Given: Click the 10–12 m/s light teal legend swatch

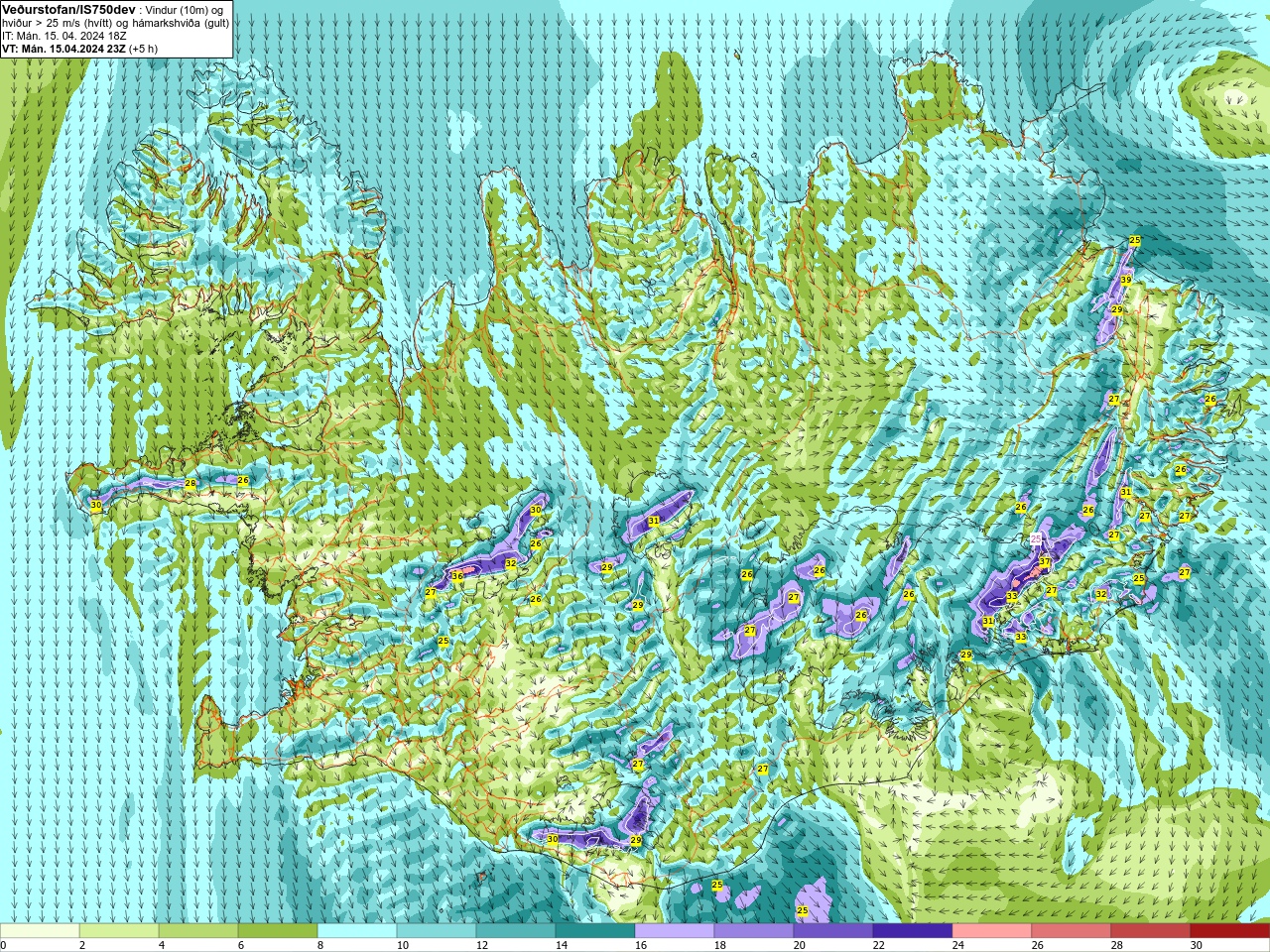Looking at the screenshot, I should pyautogui.click(x=437, y=931).
